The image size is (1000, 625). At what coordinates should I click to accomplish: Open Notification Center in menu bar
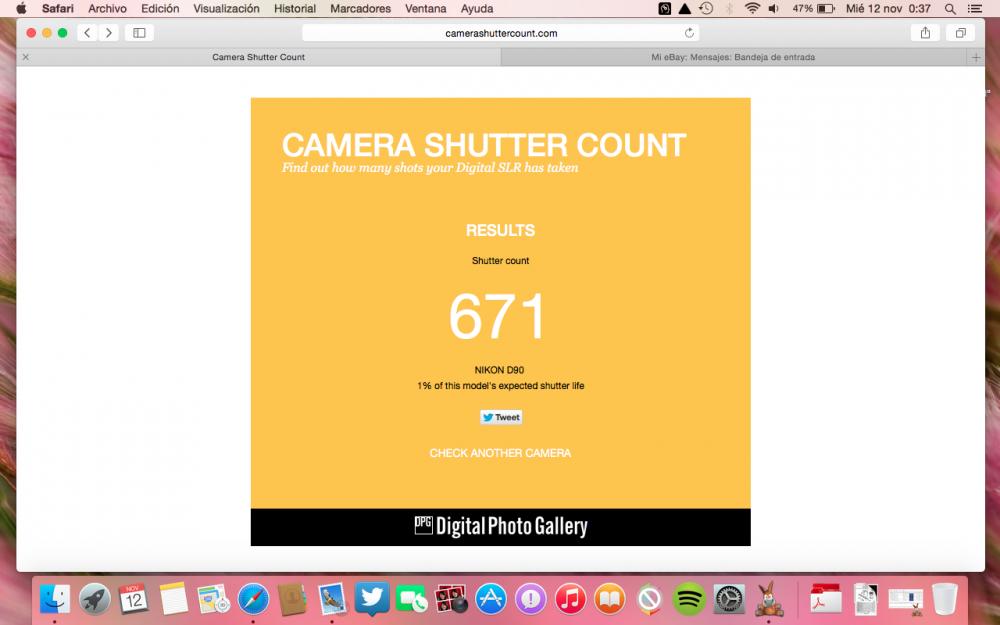974,9
